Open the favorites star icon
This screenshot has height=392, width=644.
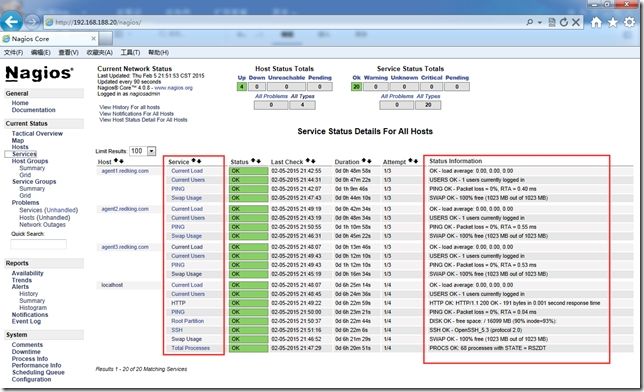coord(613,22)
